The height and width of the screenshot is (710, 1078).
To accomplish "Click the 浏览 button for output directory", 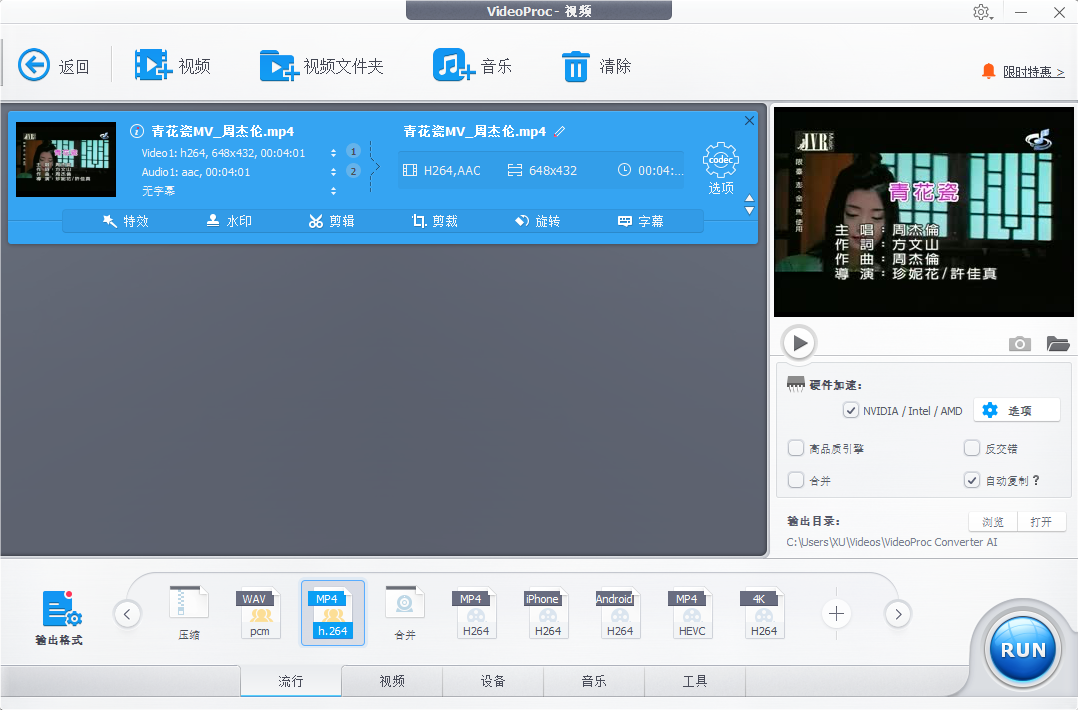I will point(992,520).
